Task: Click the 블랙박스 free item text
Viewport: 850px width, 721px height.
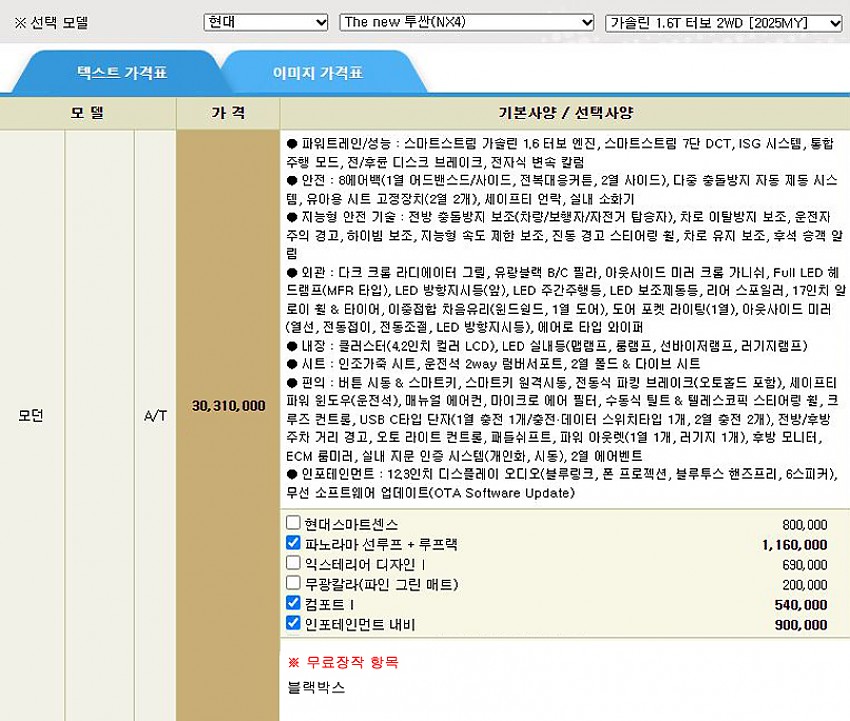Action: 316,688
